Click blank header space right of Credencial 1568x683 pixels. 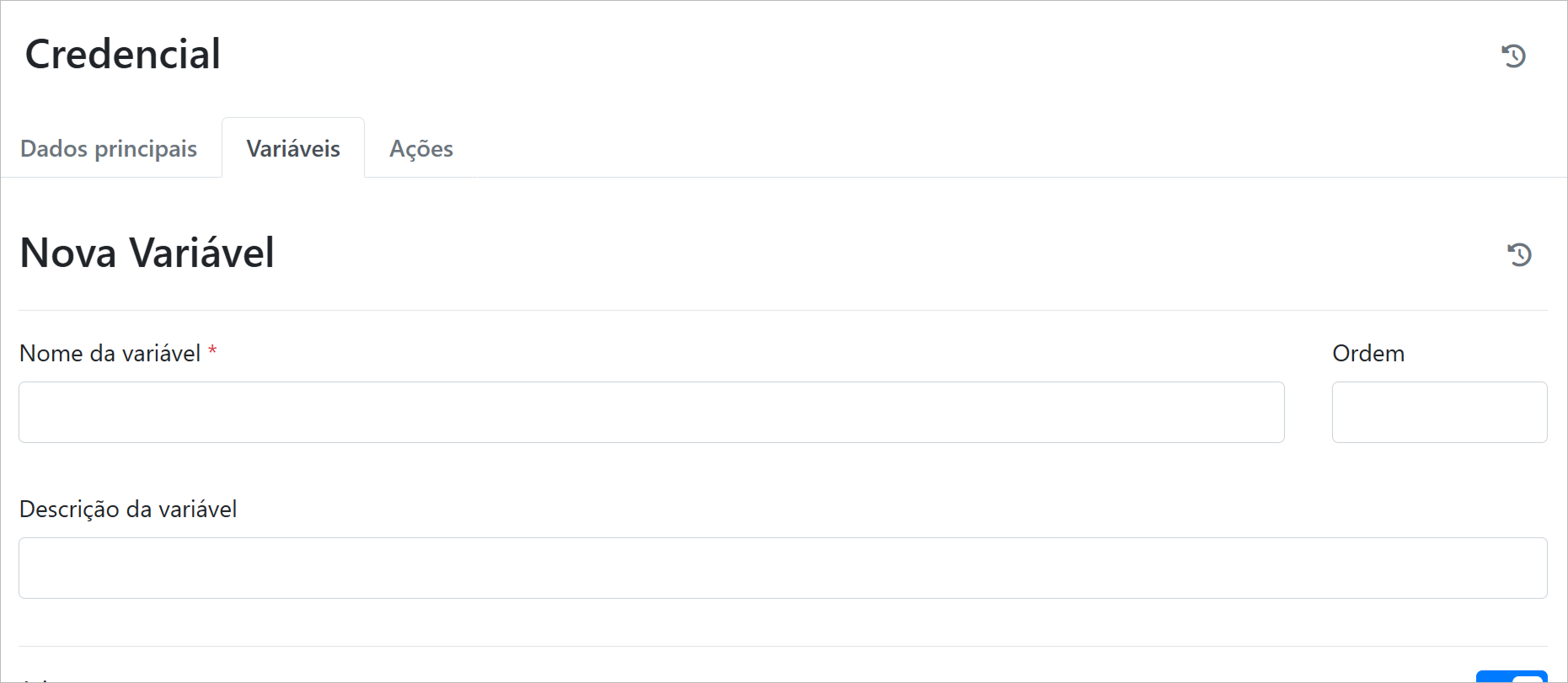[843, 55]
